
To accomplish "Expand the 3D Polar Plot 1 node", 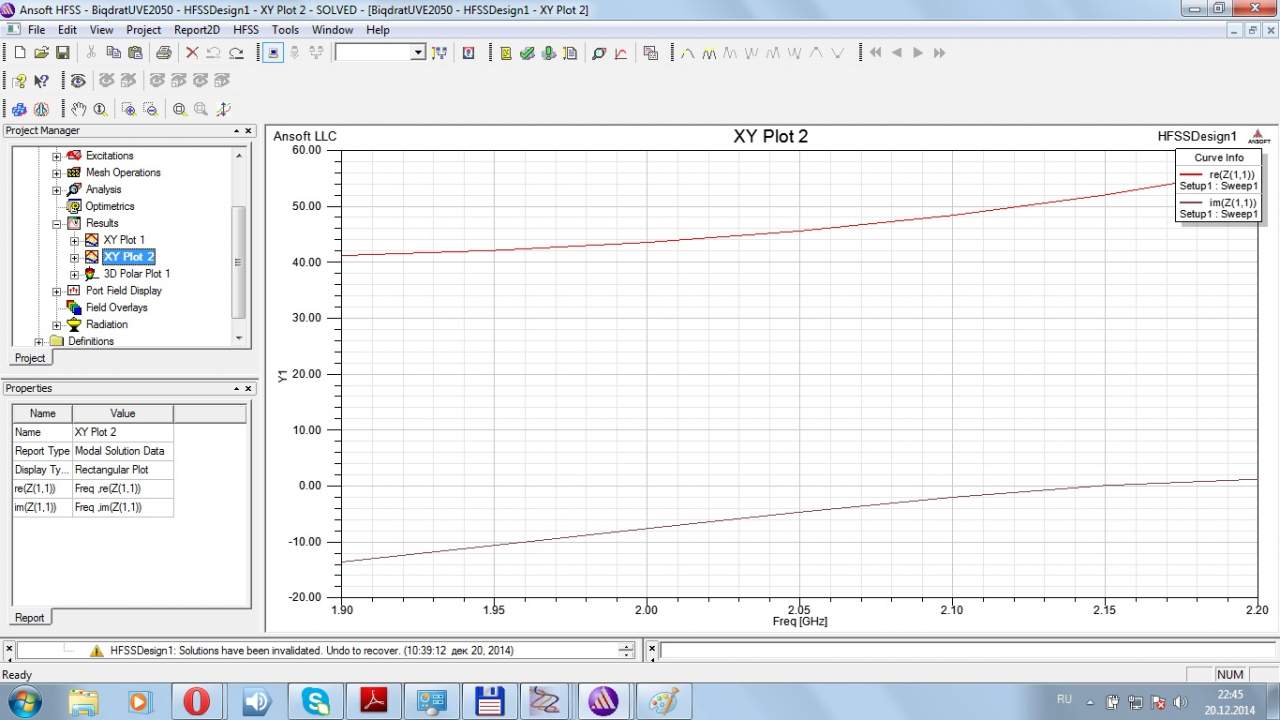I will coord(74,274).
